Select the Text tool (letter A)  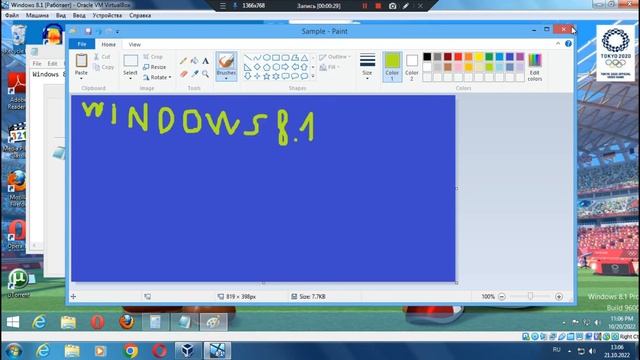205,61
